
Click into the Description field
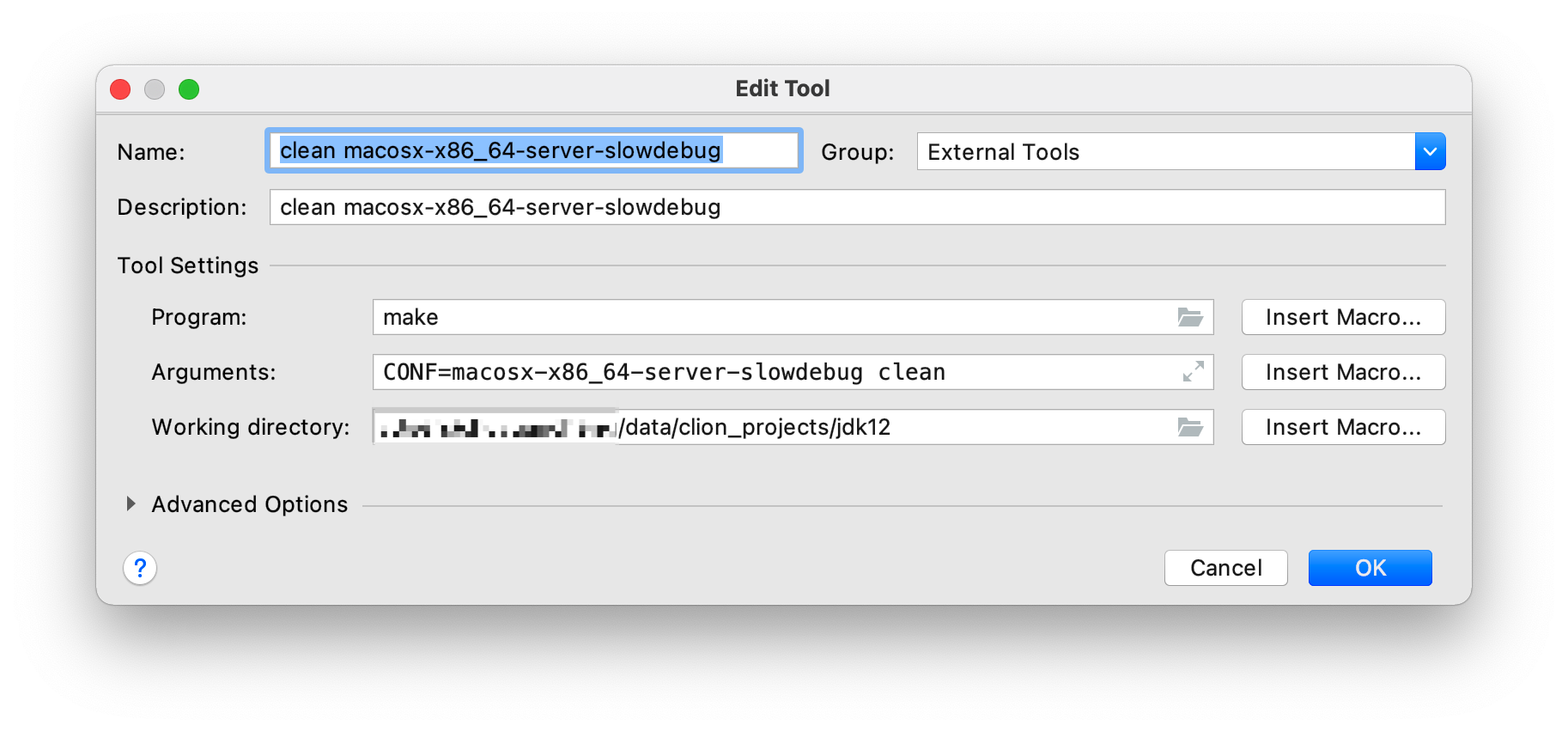coord(857,207)
